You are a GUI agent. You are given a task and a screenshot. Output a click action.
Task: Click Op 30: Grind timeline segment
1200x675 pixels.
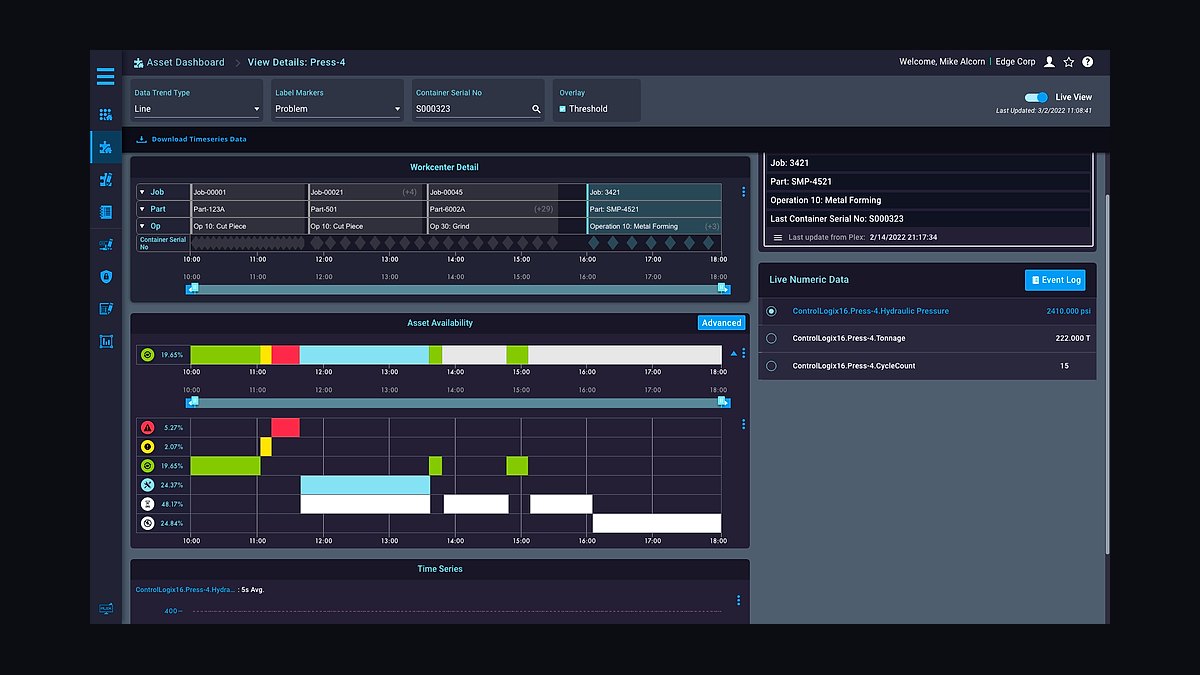click(x=492, y=226)
